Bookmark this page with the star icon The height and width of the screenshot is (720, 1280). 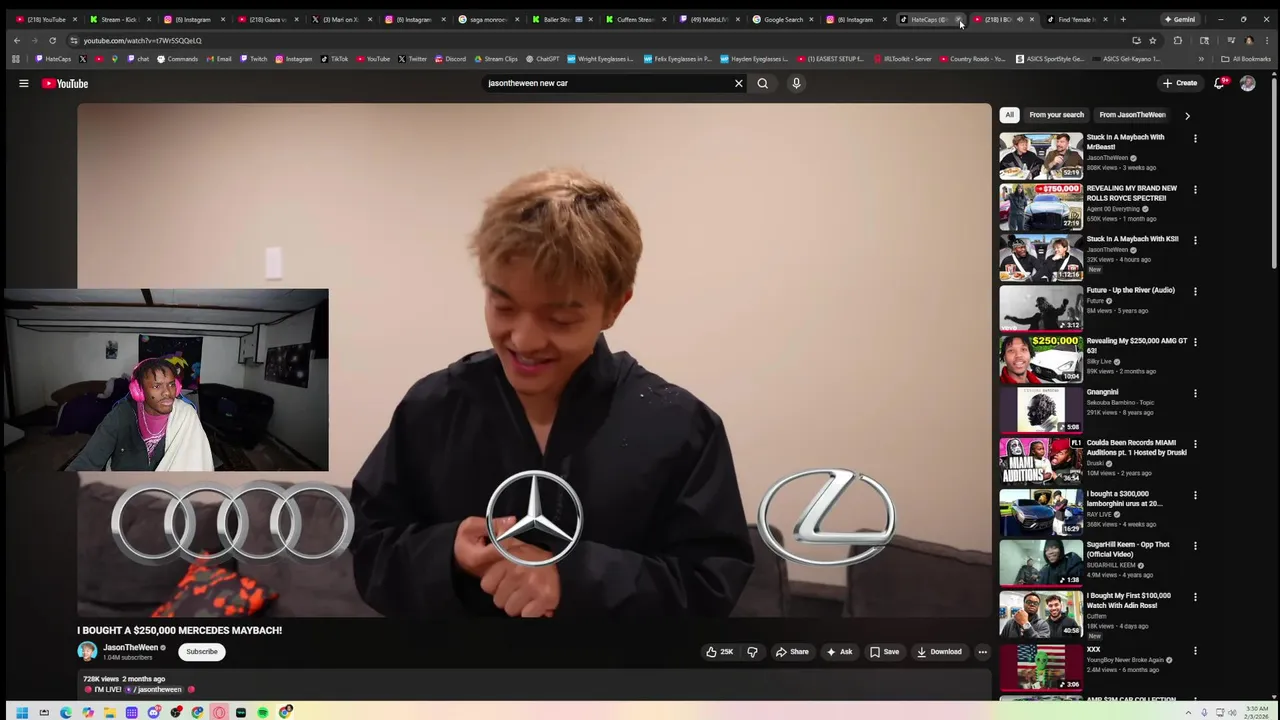1152,40
